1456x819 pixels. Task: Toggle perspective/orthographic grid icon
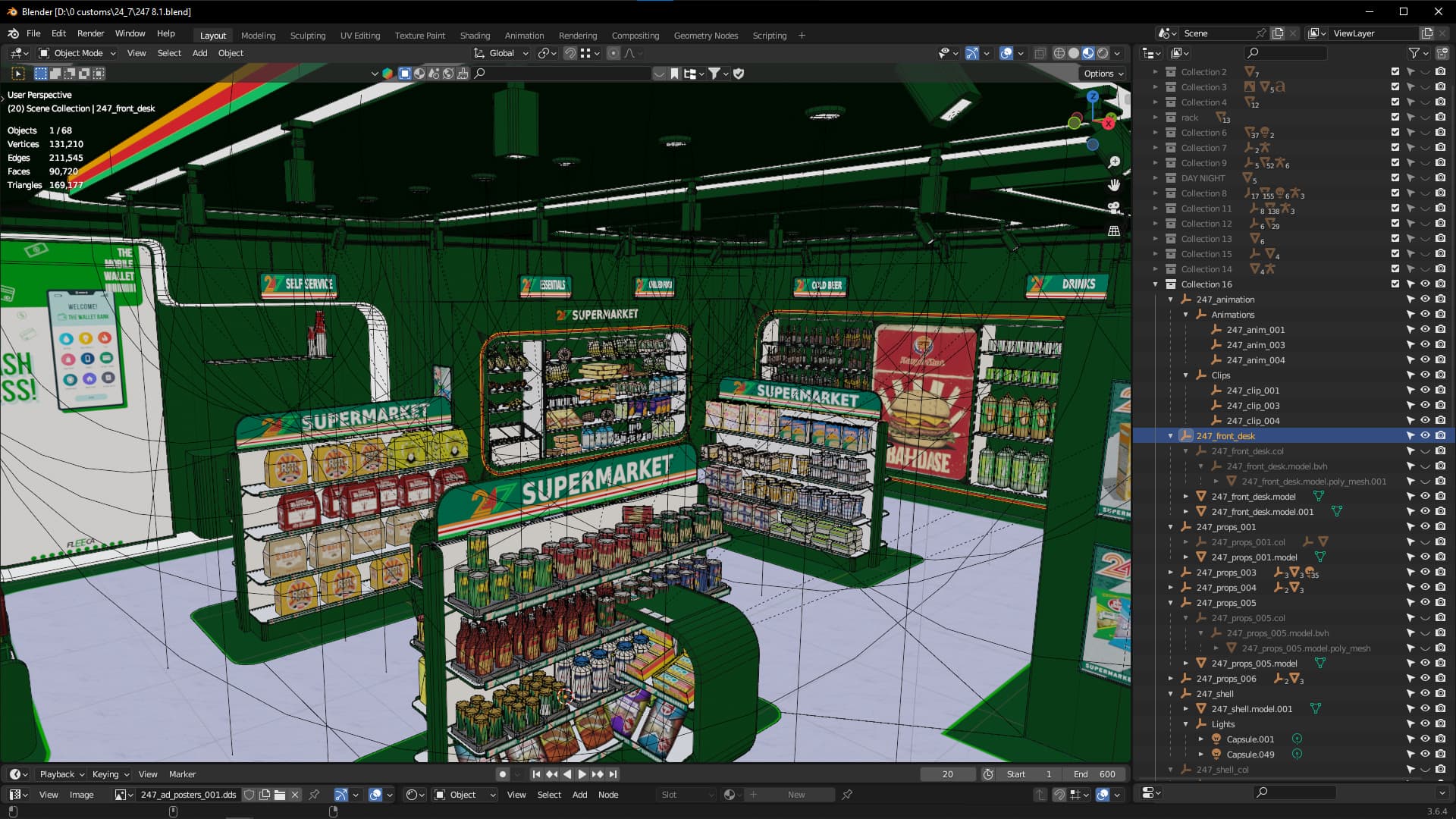(x=1113, y=231)
